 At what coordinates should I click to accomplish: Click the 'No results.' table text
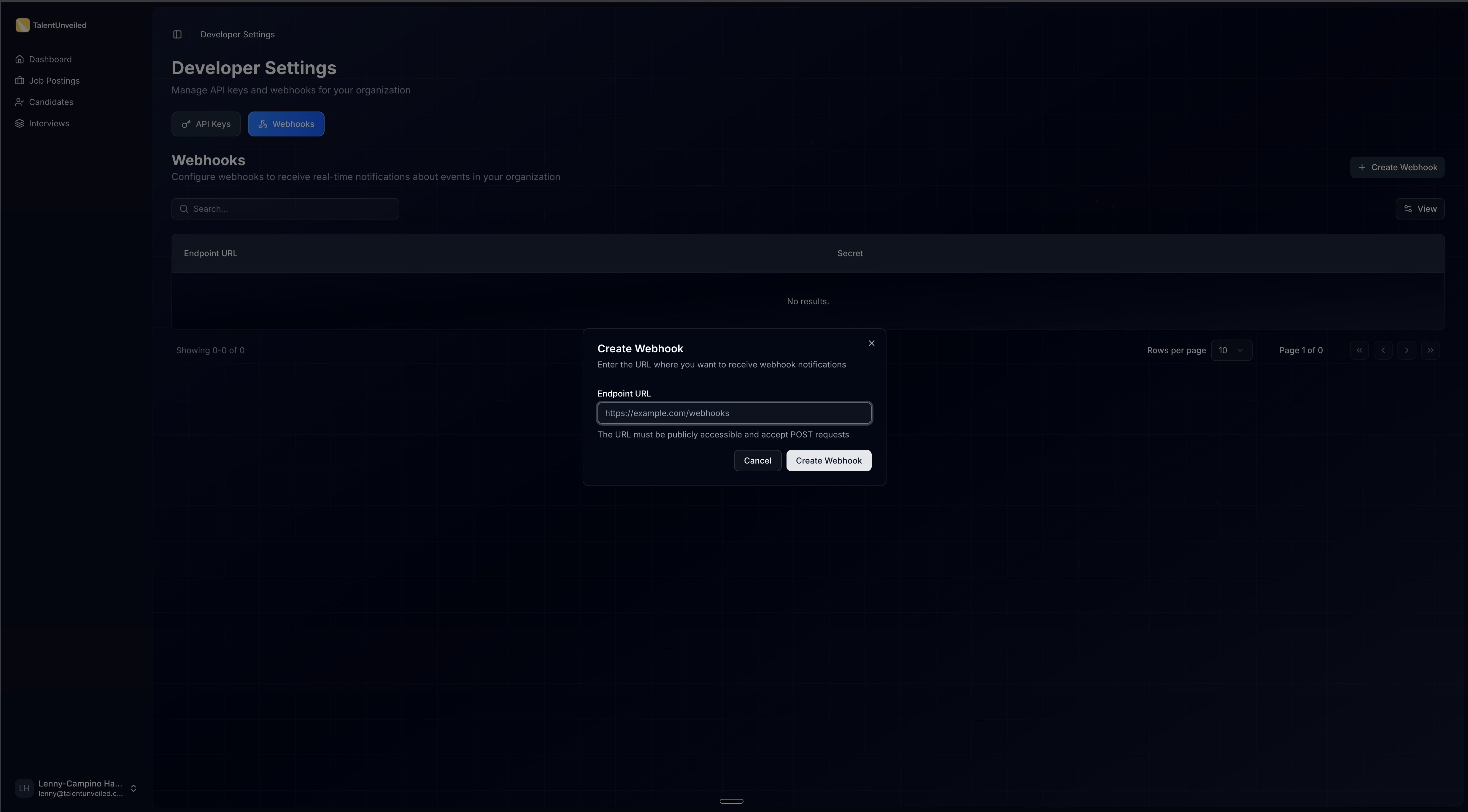[808, 301]
